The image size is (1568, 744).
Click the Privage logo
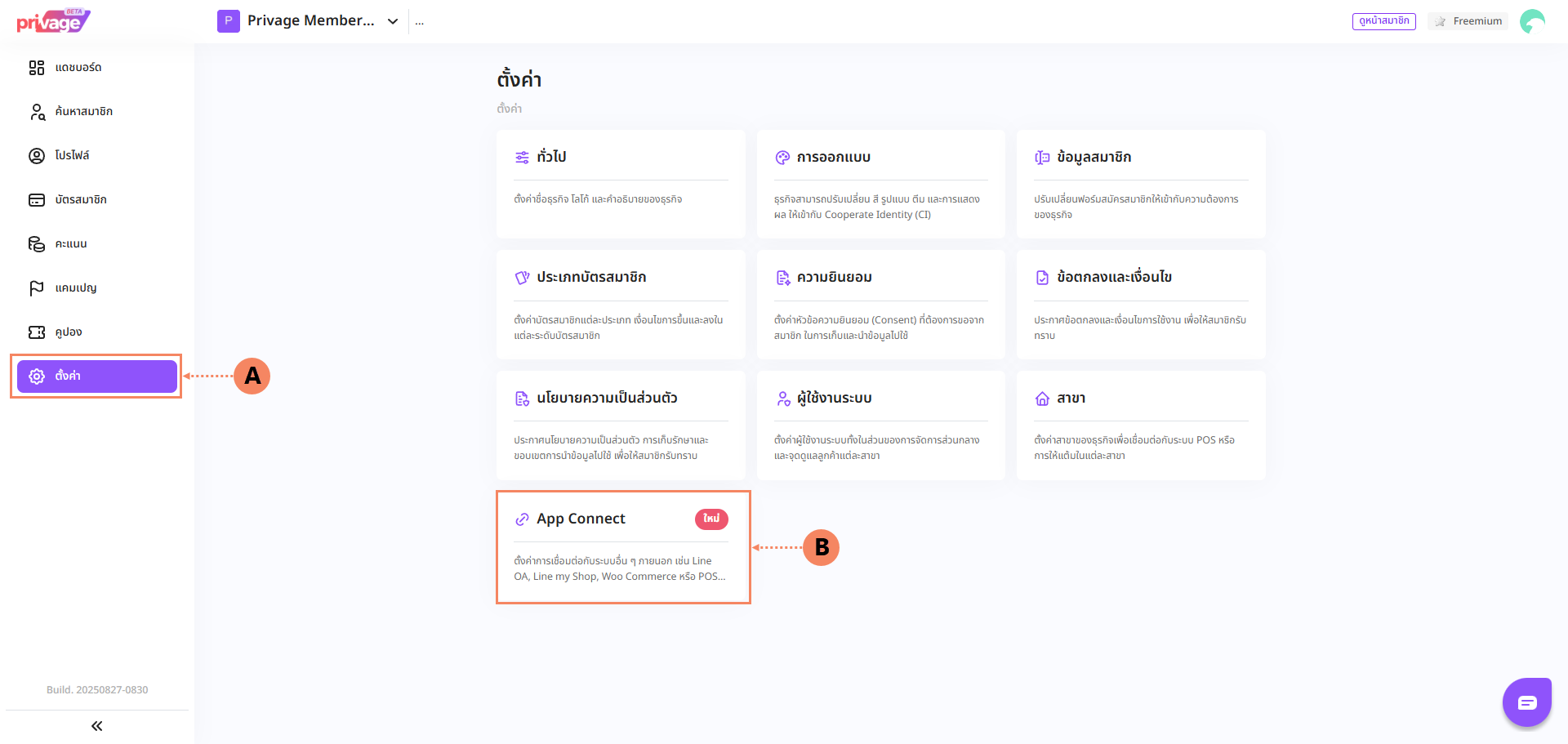tap(53, 21)
